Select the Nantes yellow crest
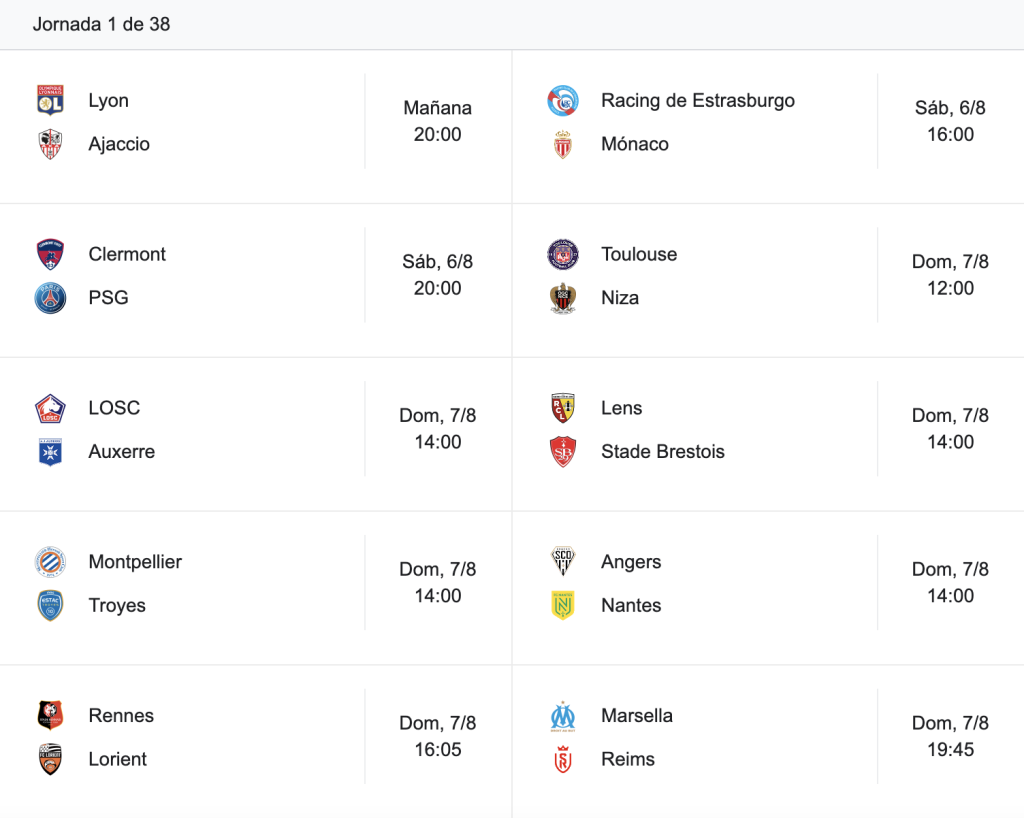 [x=563, y=606]
